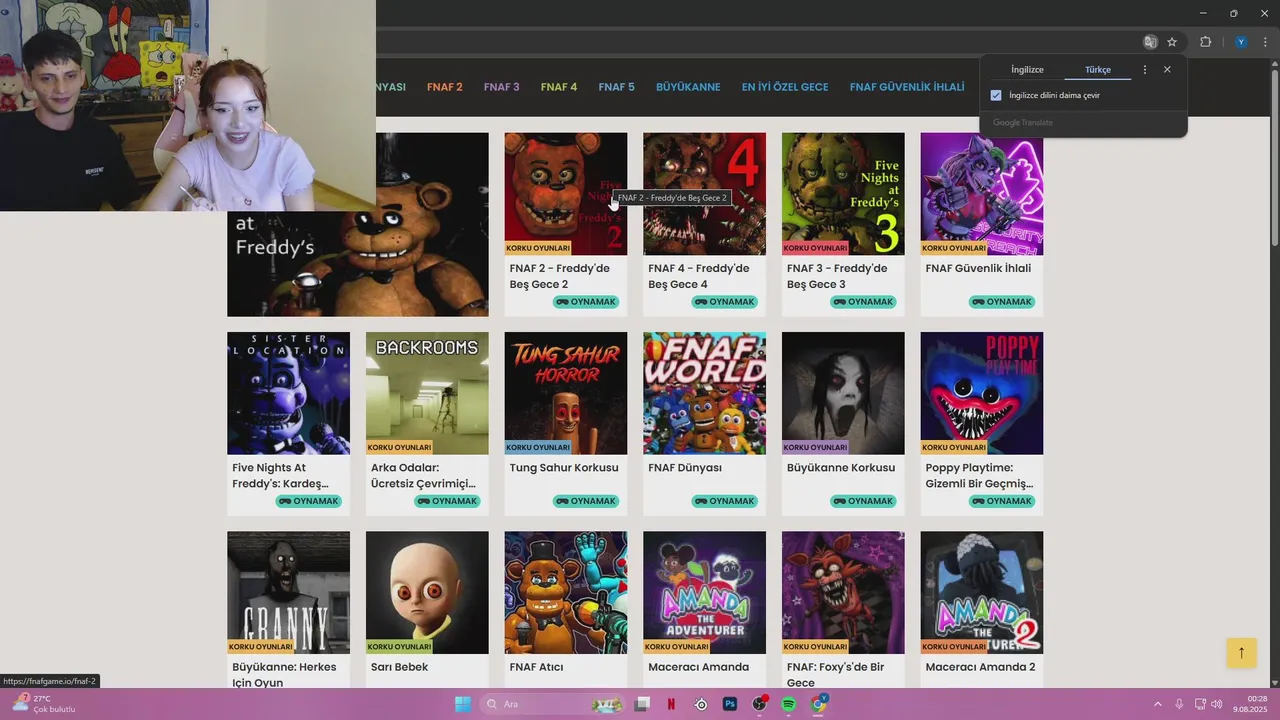Click 'FNAF: Foxy's'de Bir Gece' title
This screenshot has height=720, width=1280.
pyautogui.click(x=836, y=674)
